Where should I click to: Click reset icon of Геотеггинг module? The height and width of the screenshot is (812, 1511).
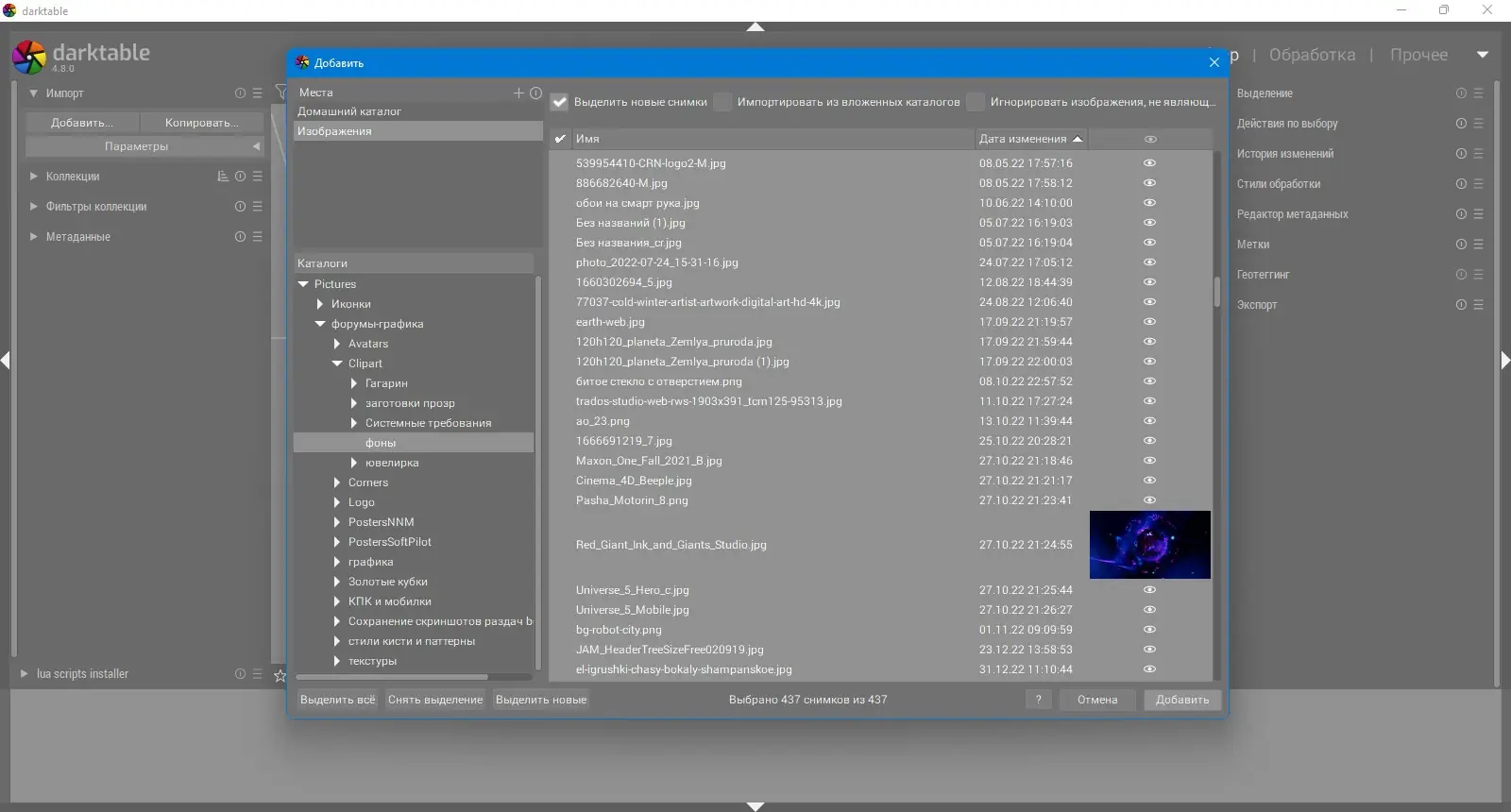click(1461, 275)
